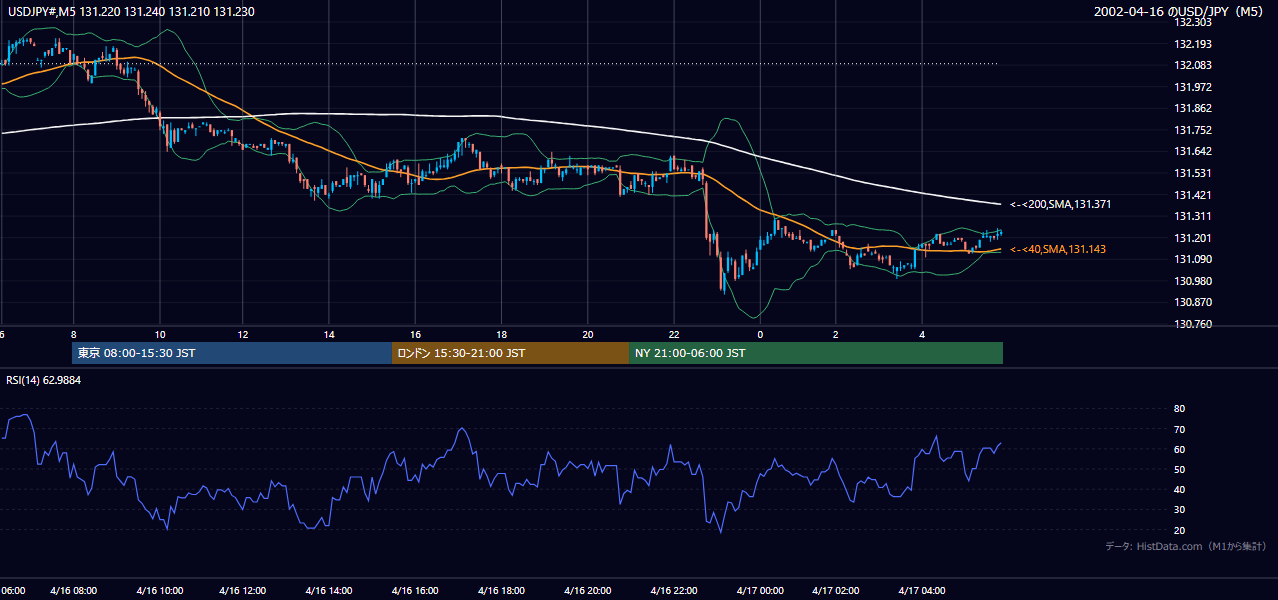Select the 200 SMA 131.371 label

pyautogui.click(x=1060, y=204)
